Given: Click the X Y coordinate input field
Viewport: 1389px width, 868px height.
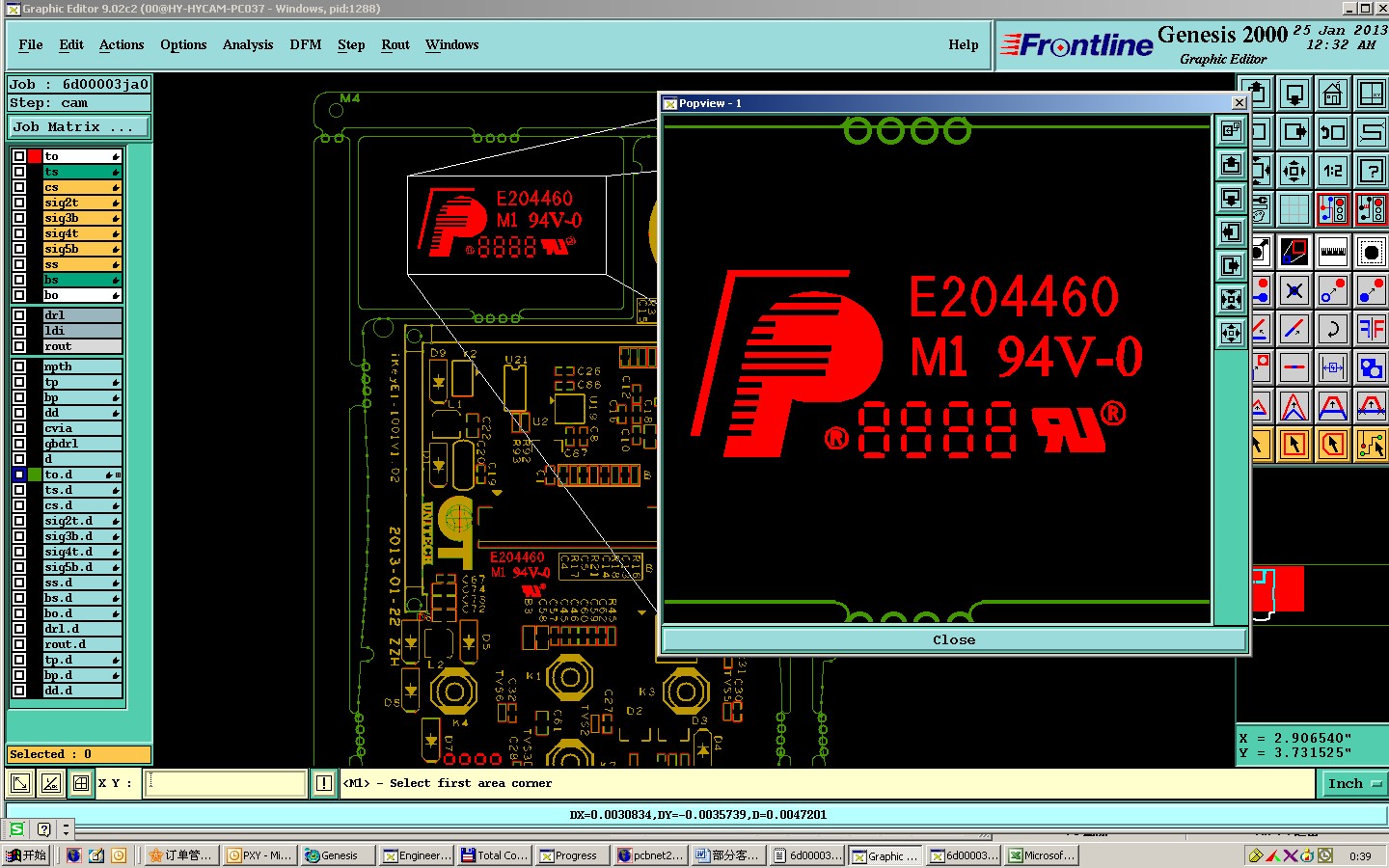Looking at the screenshot, I should point(225,783).
